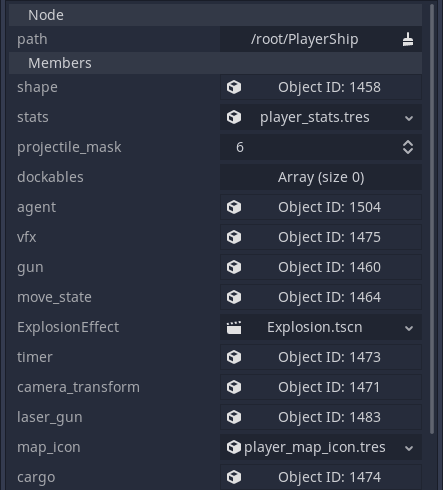443x490 pixels.
Task: Click the object cube icon beside vfx
Action: tap(234, 237)
